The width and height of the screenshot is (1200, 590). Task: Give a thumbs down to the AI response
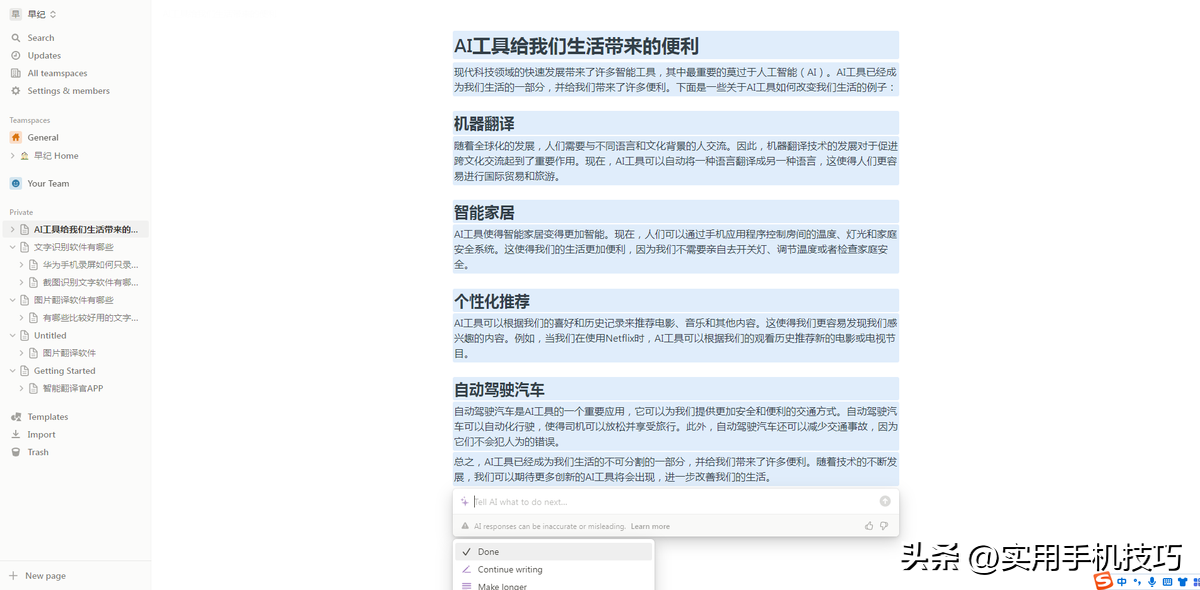pyautogui.click(x=883, y=524)
